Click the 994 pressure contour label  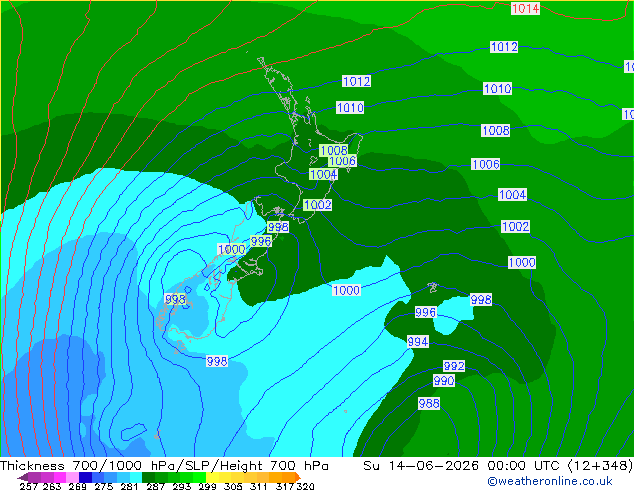pos(418,342)
